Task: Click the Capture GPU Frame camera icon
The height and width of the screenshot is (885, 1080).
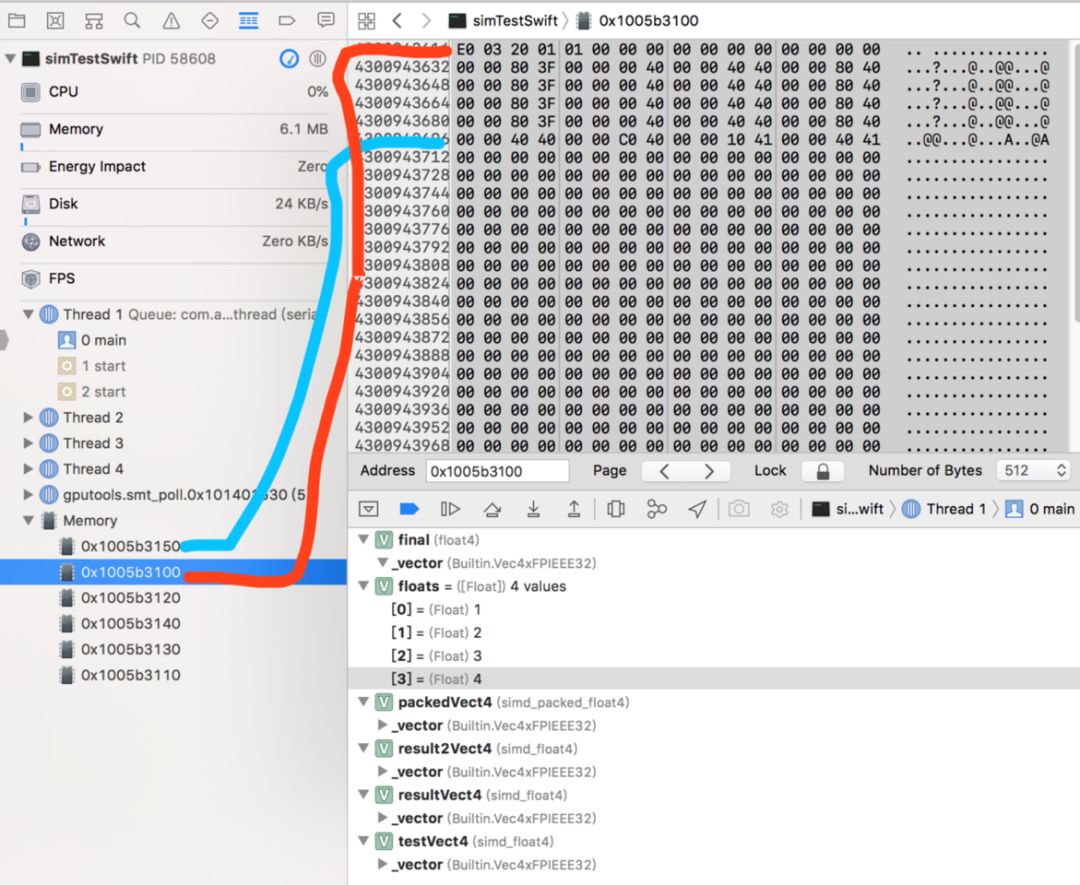Action: click(739, 509)
